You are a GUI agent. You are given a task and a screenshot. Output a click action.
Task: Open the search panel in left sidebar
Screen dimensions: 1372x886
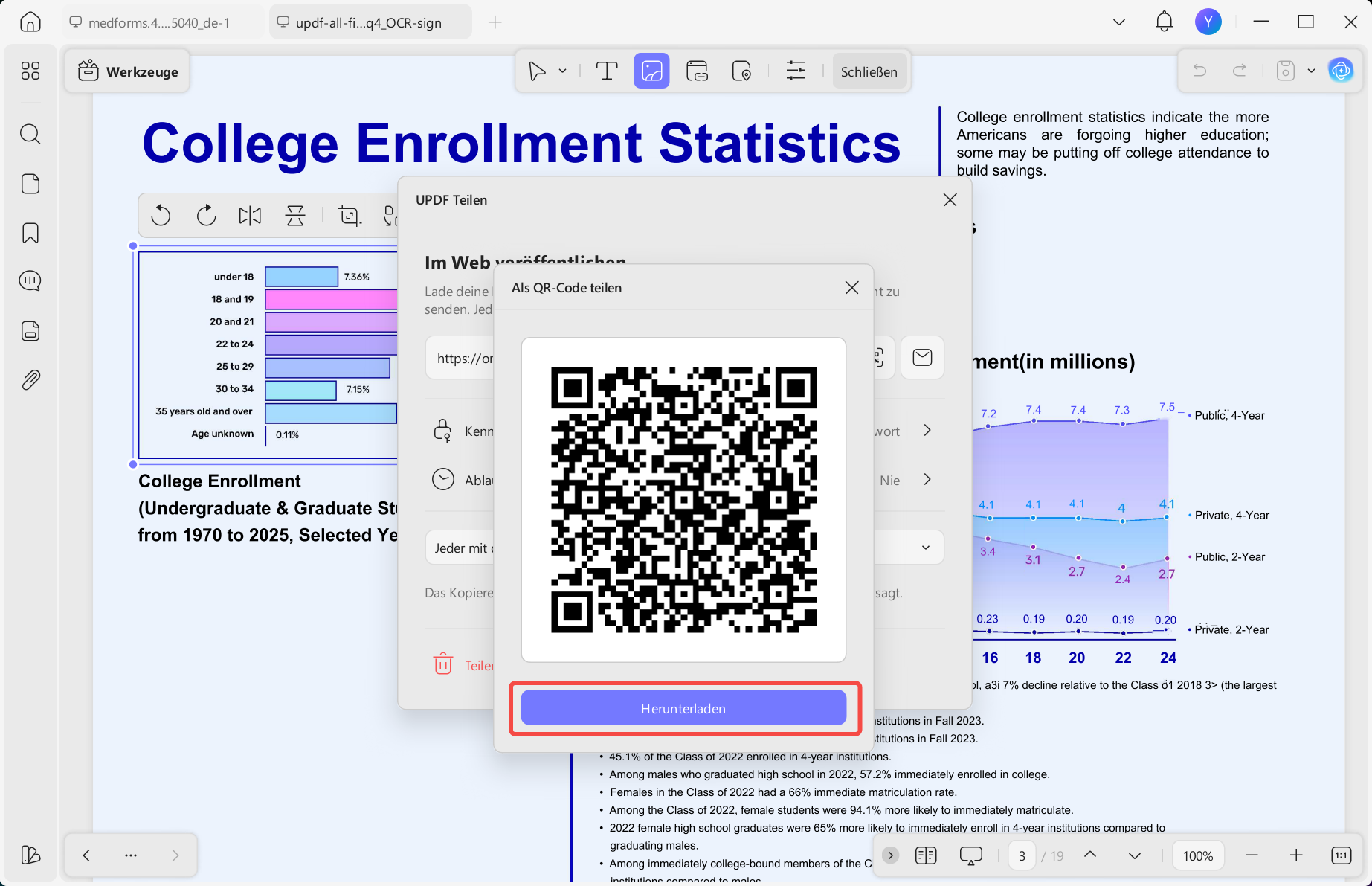30,134
